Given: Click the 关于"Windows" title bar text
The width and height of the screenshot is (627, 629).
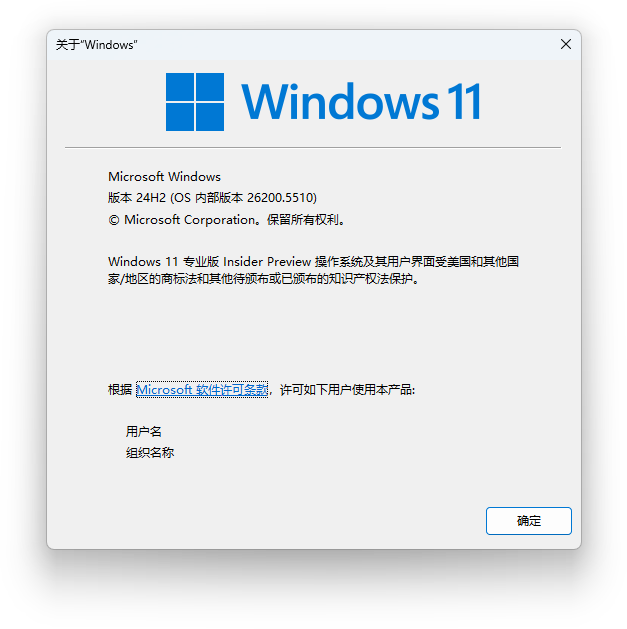Looking at the screenshot, I should pyautogui.click(x=96, y=45).
